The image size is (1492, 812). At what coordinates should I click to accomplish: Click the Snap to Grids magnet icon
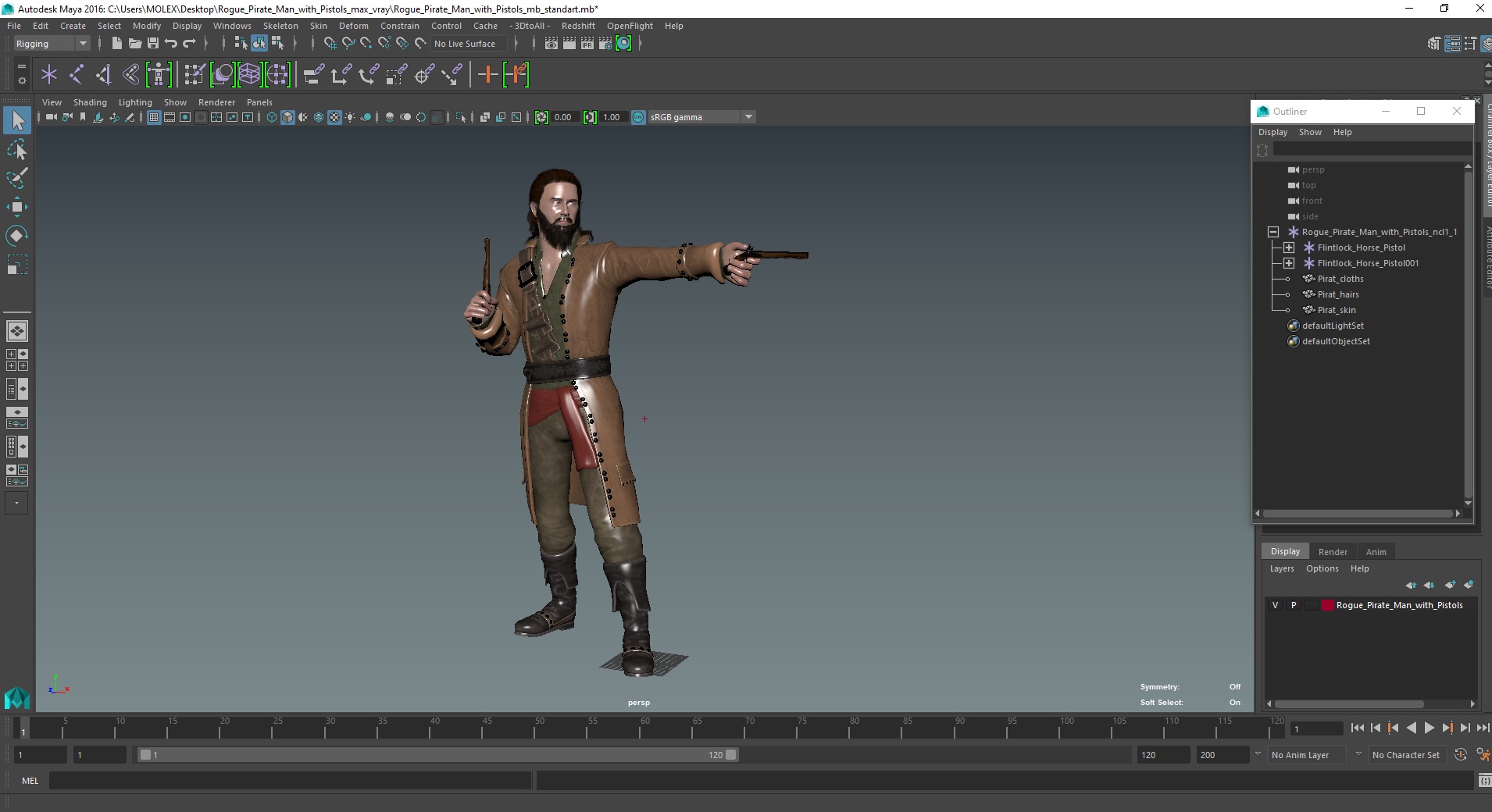330,44
